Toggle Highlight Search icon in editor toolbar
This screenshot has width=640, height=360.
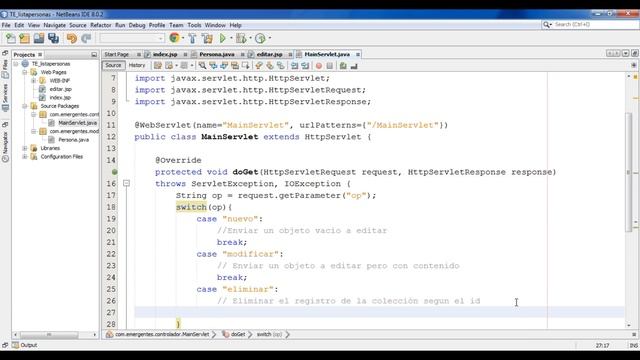pyautogui.click(x=235, y=66)
